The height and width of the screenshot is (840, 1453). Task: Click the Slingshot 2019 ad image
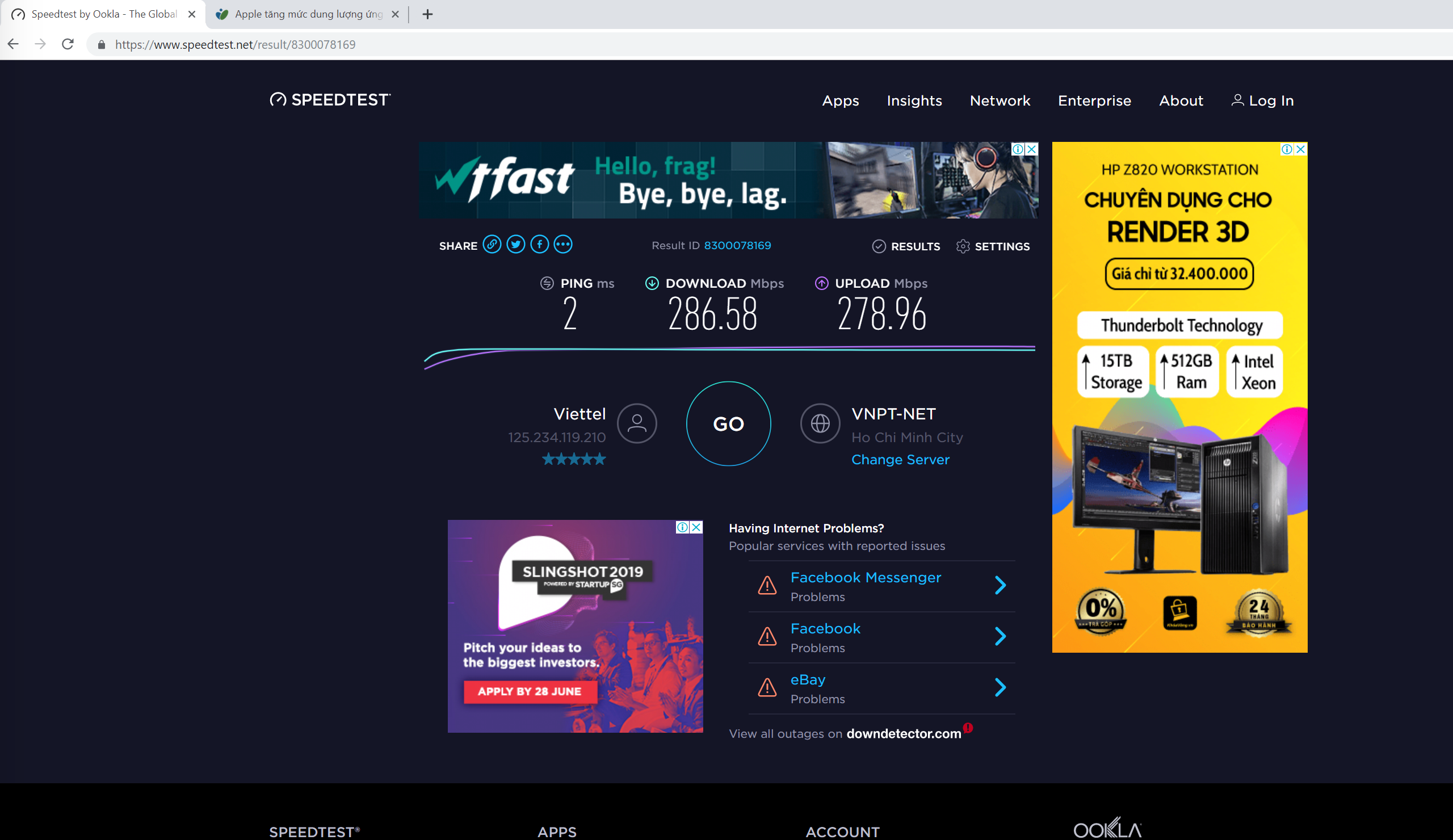coord(575,627)
